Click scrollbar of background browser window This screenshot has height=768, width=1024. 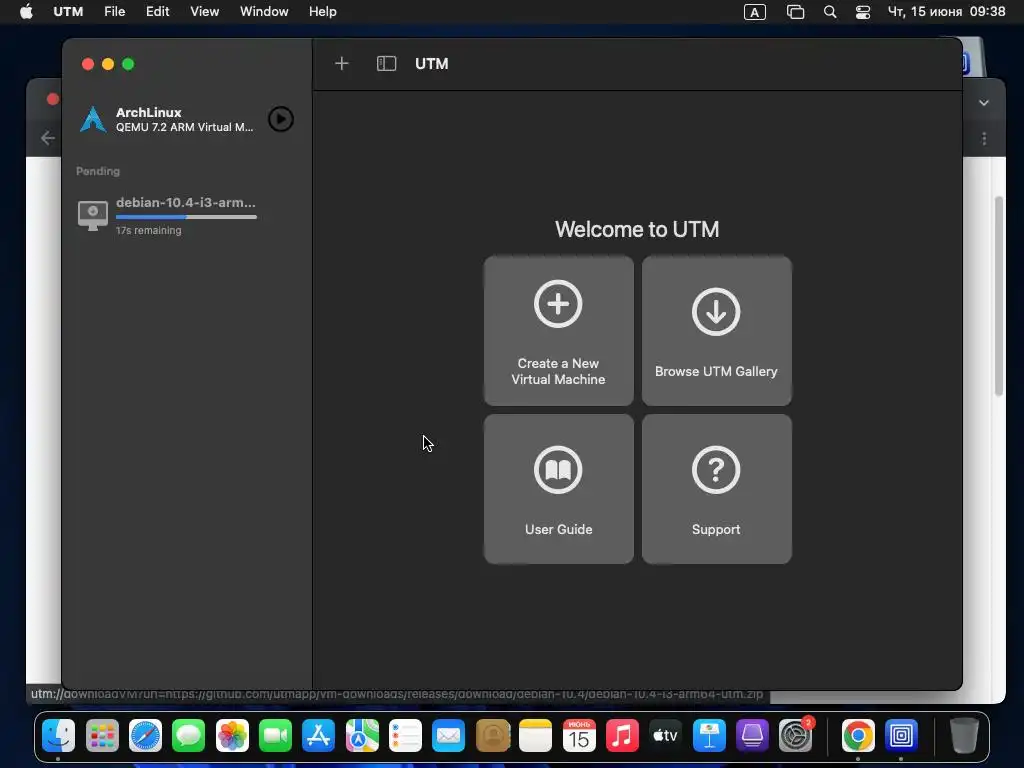(x=999, y=296)
